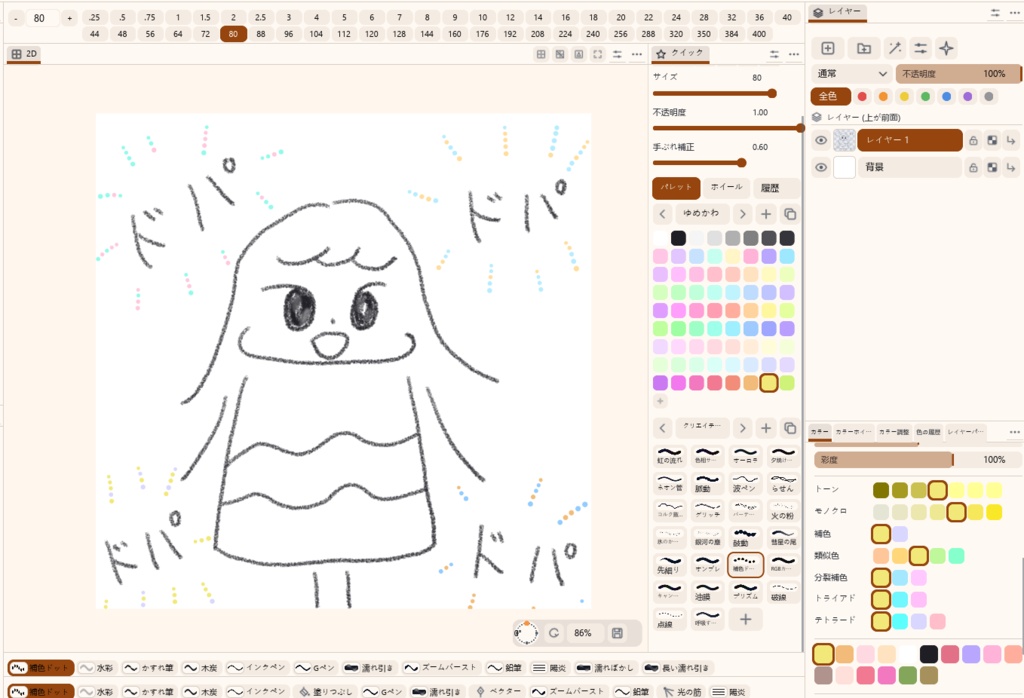
Task: Go to previous brush set before クリエイテ
Action: (x=663, y=428)
